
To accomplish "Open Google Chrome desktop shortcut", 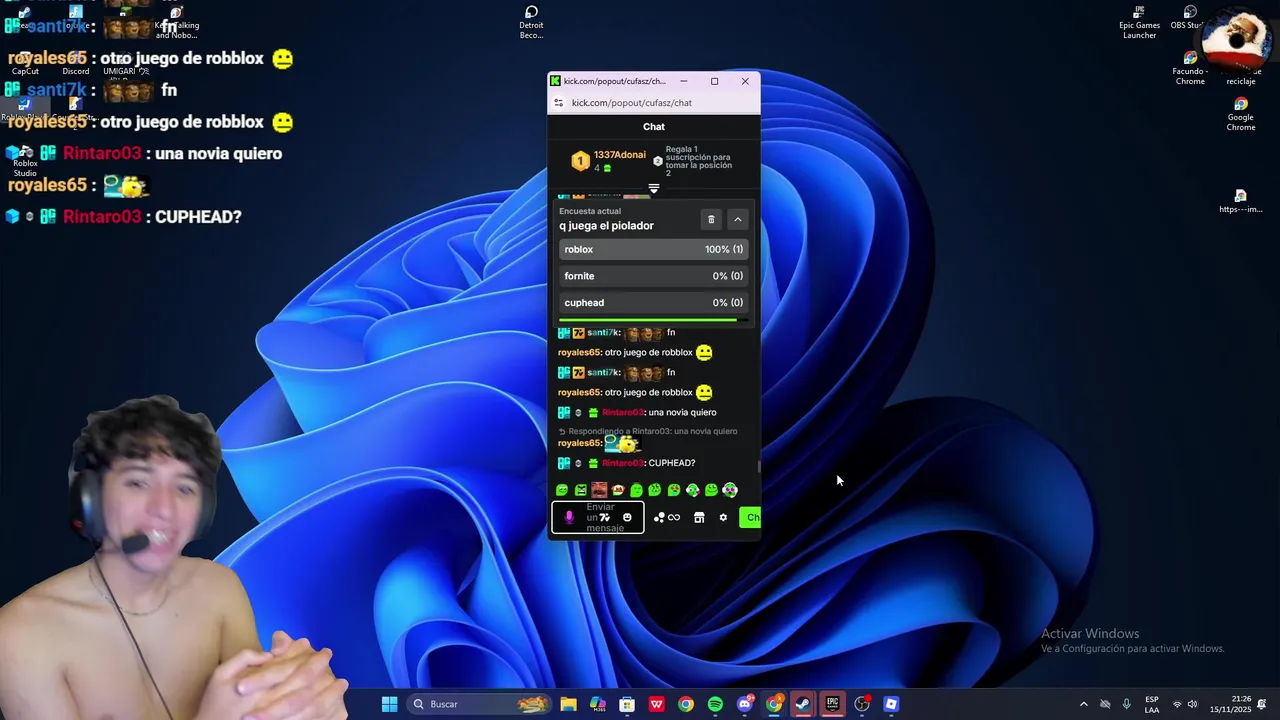I will coord(1241,114).
